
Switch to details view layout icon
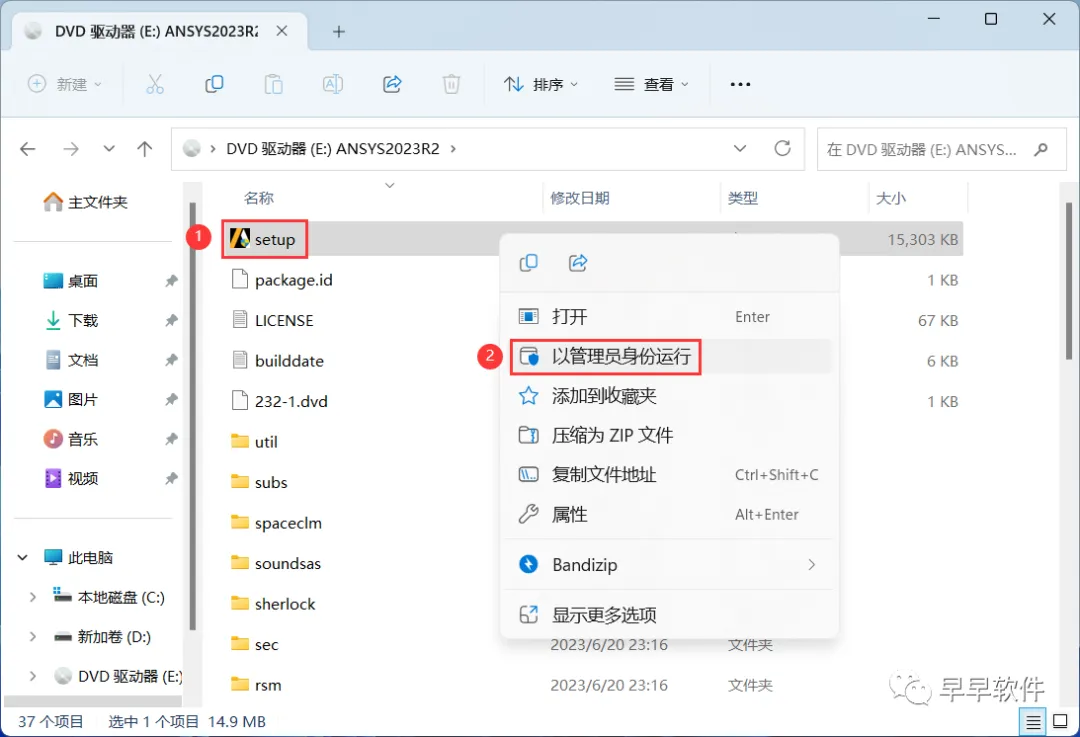(x=1033, y=722)
